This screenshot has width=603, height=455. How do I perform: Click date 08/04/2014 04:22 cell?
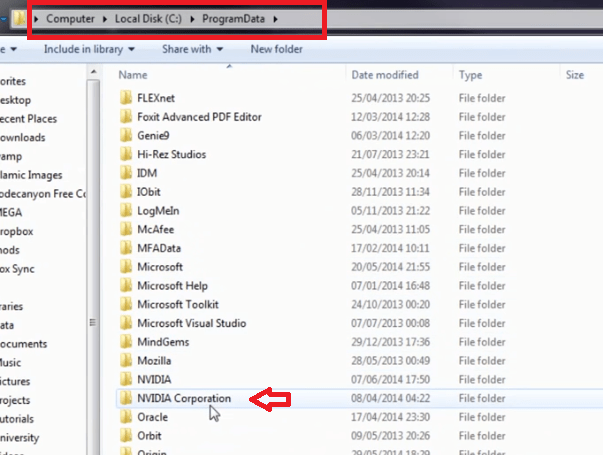tap(390, 398)
